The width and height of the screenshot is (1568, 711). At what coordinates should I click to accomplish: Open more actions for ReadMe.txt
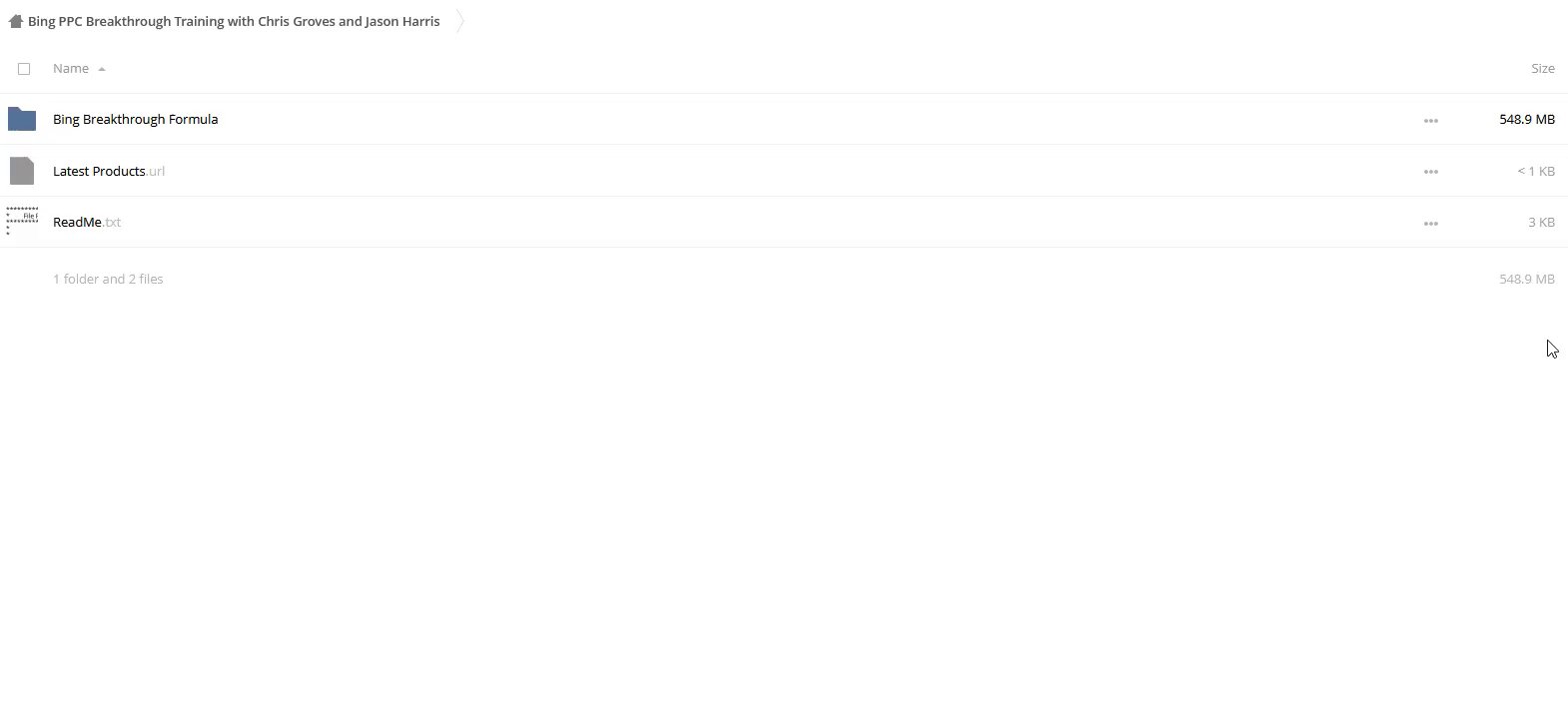point(1430,223)
